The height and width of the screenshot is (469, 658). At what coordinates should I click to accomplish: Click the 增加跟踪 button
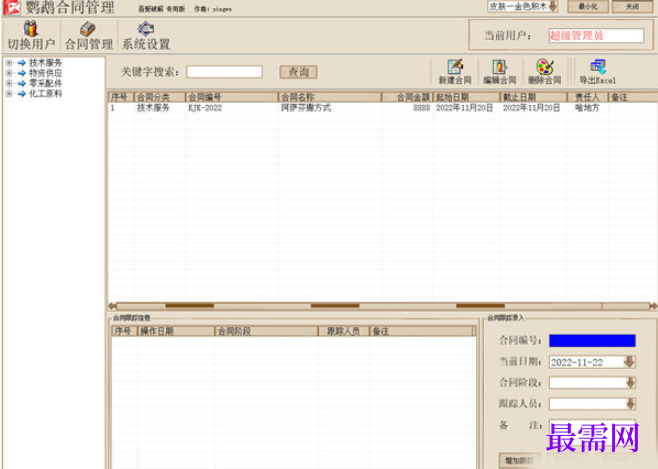(x=519, y=461)
